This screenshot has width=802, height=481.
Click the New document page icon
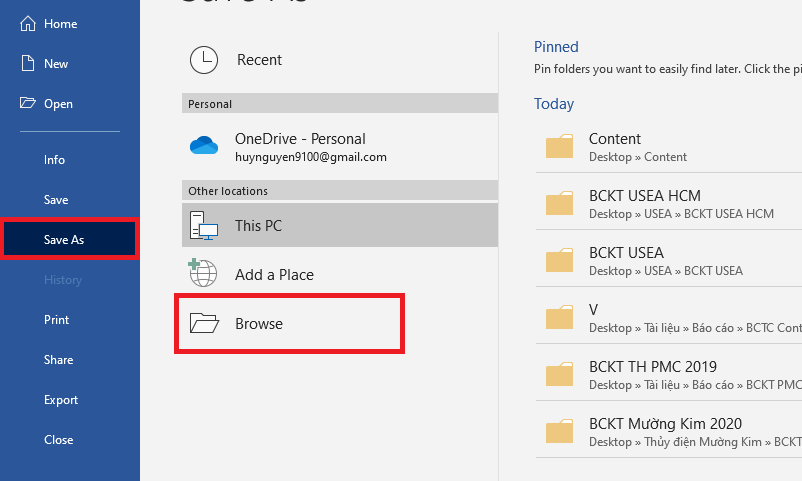pyautogui.click(x=28, y=63)
